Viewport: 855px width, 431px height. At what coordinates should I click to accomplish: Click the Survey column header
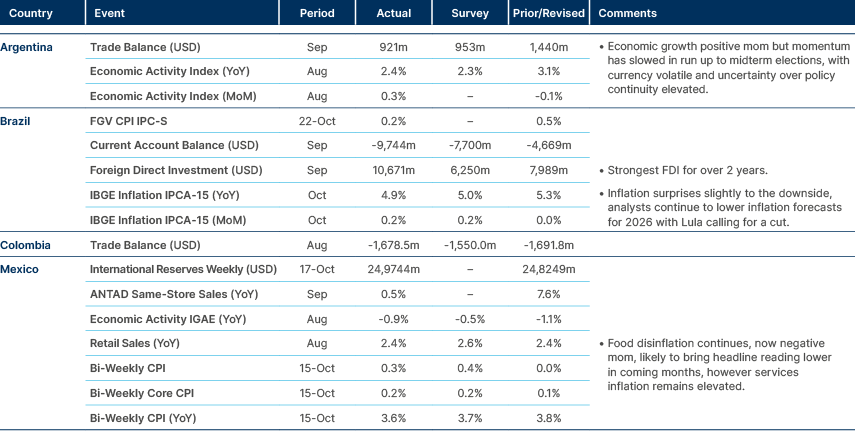[470, 14]
